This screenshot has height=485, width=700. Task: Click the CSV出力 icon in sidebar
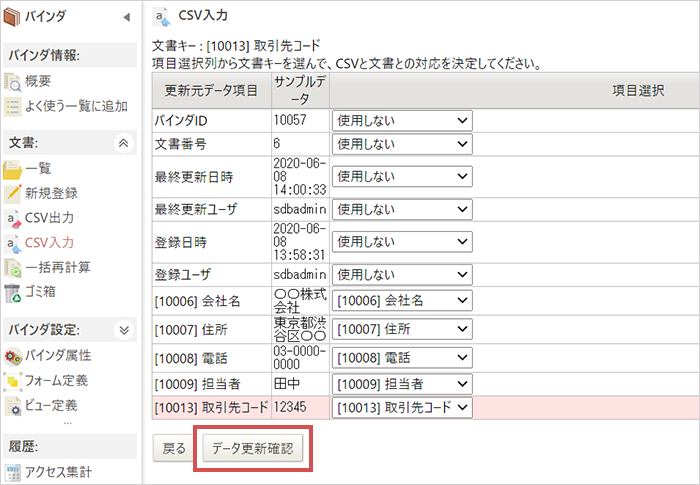pyautogui.click(x=13, y=219)
